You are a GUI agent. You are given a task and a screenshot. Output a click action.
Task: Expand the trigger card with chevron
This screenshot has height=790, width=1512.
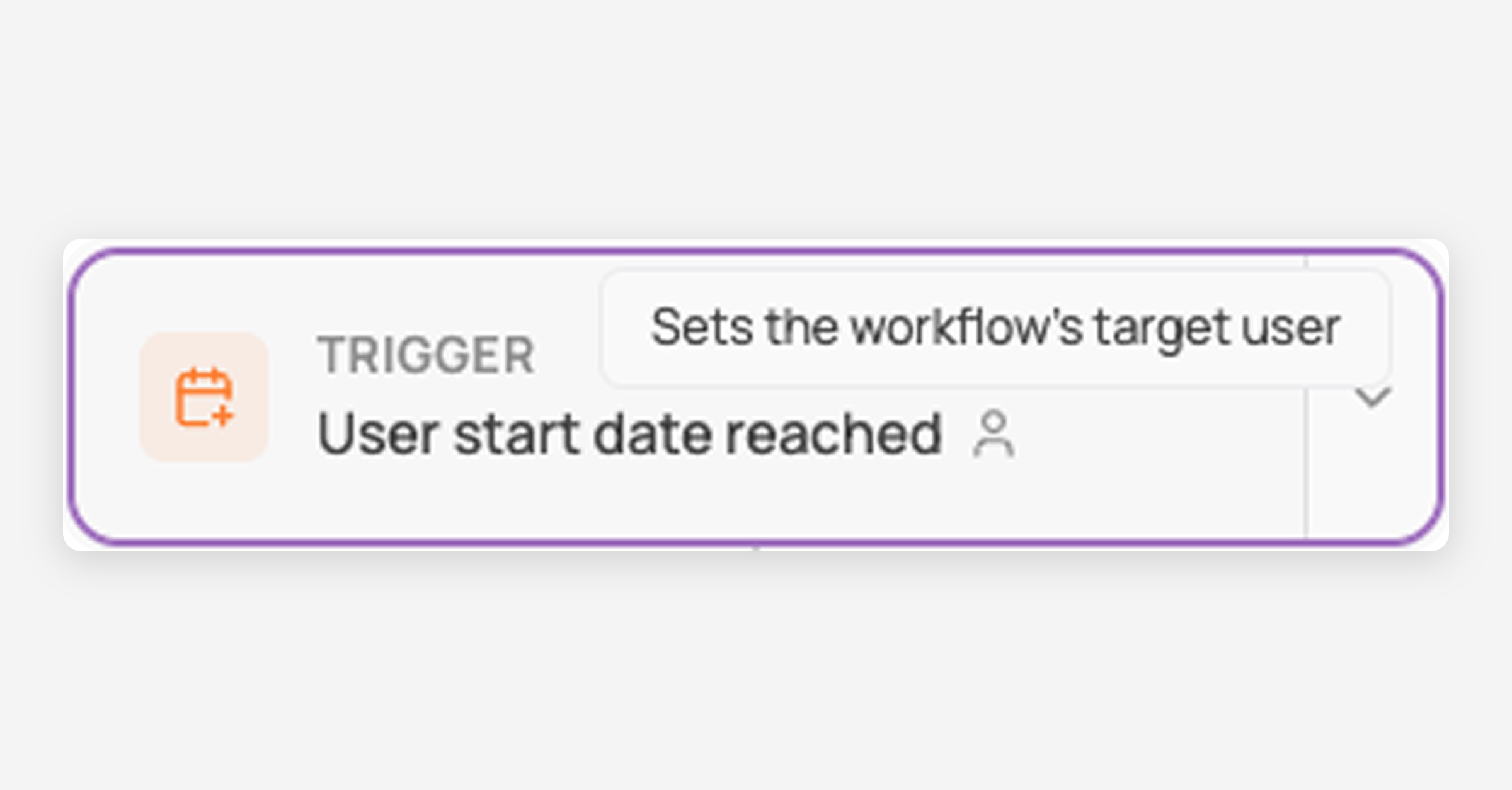click(x=1372, y=398)
